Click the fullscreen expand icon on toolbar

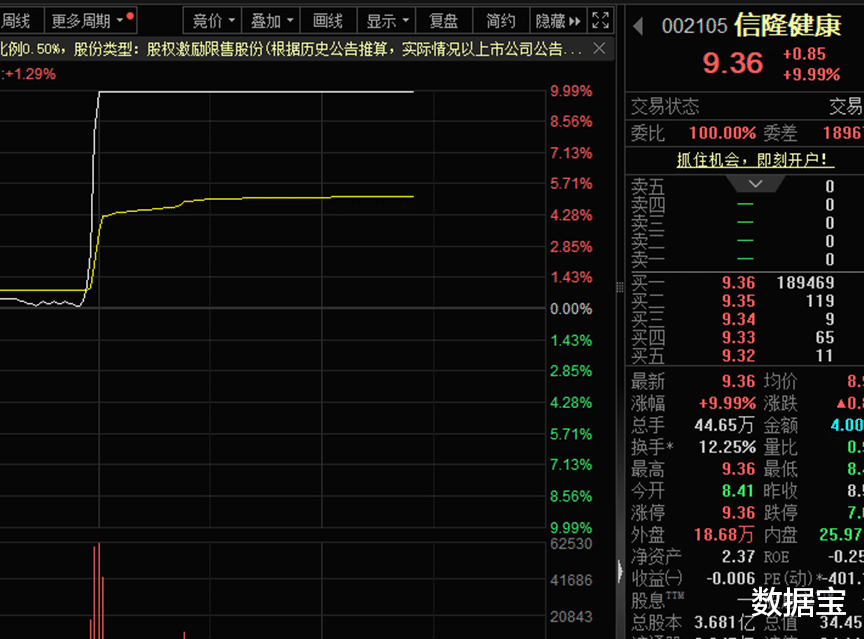pos(600,19)
